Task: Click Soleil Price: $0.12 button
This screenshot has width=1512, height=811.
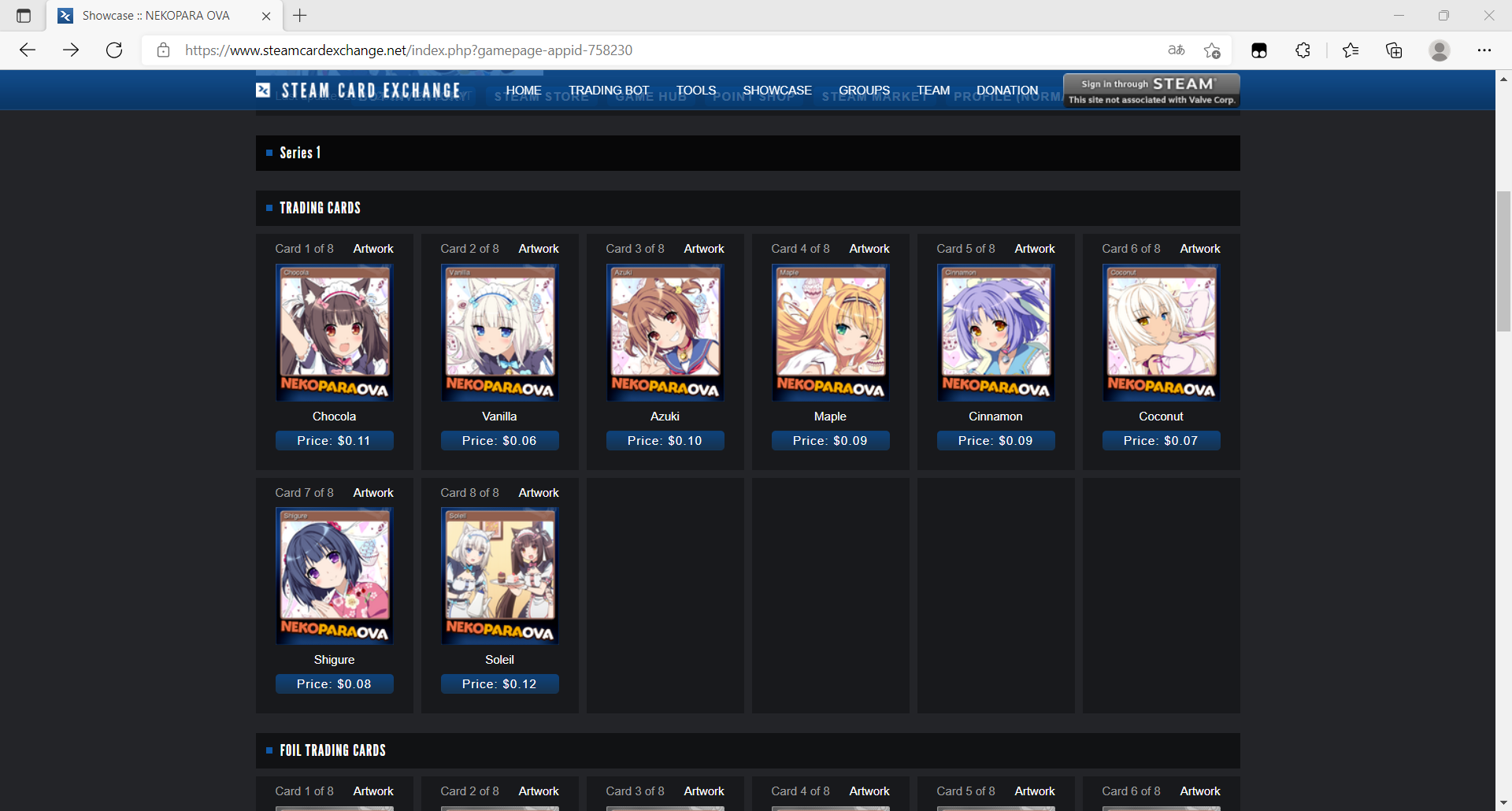Action: pyautogui.click(x=500, y=684)
